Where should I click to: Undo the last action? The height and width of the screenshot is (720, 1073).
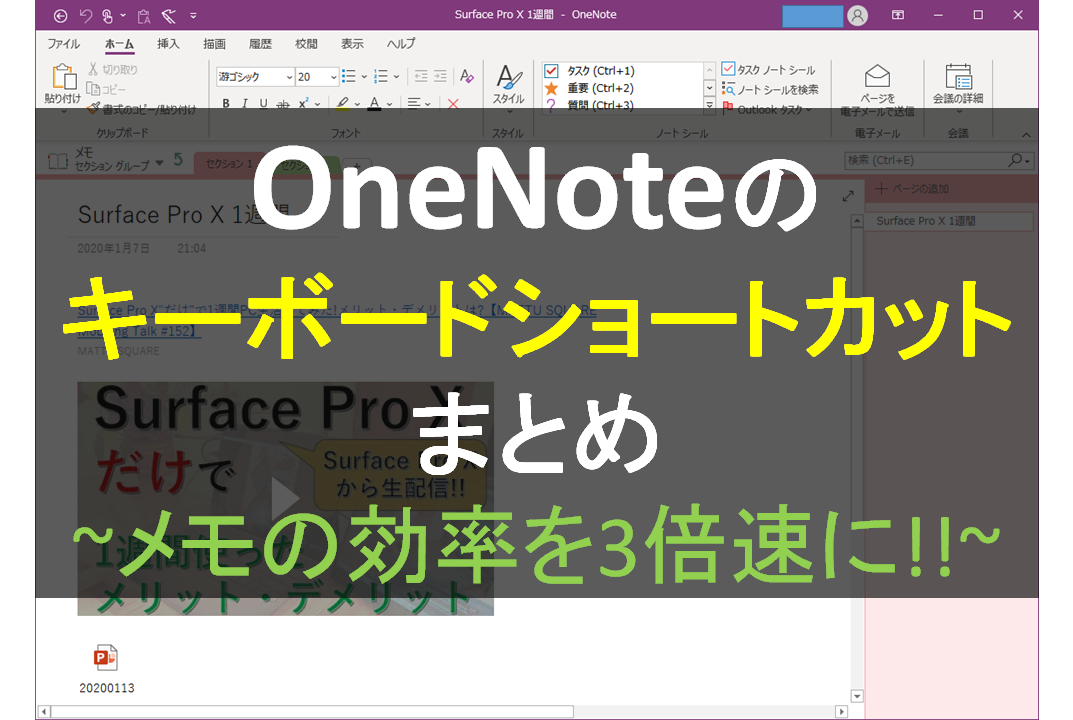coord(86,15)
